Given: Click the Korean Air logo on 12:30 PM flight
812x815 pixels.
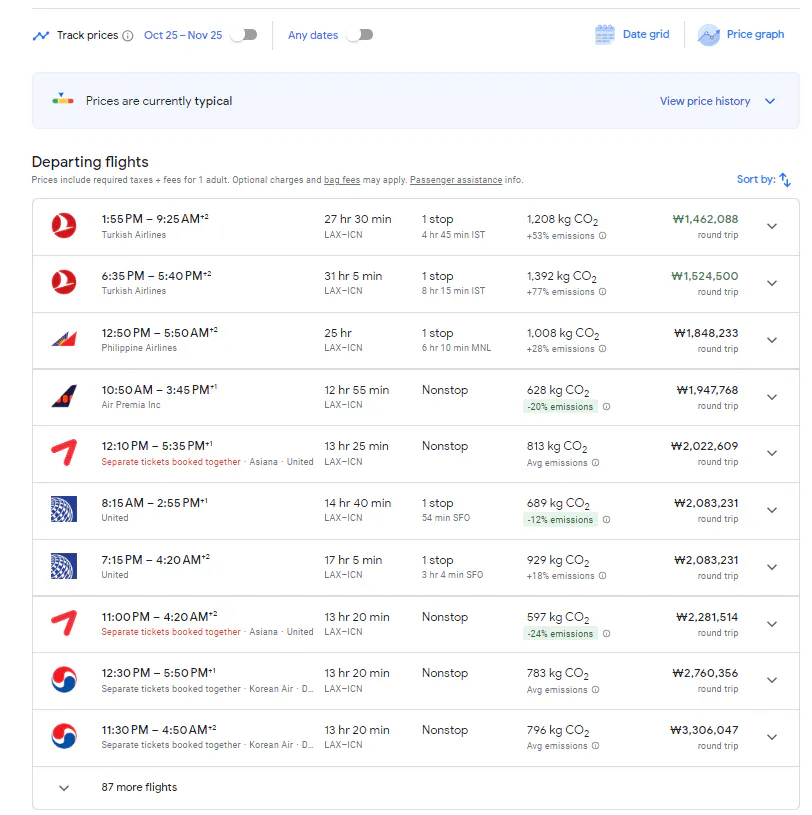Looking at the screenshot, I should 64,681.
